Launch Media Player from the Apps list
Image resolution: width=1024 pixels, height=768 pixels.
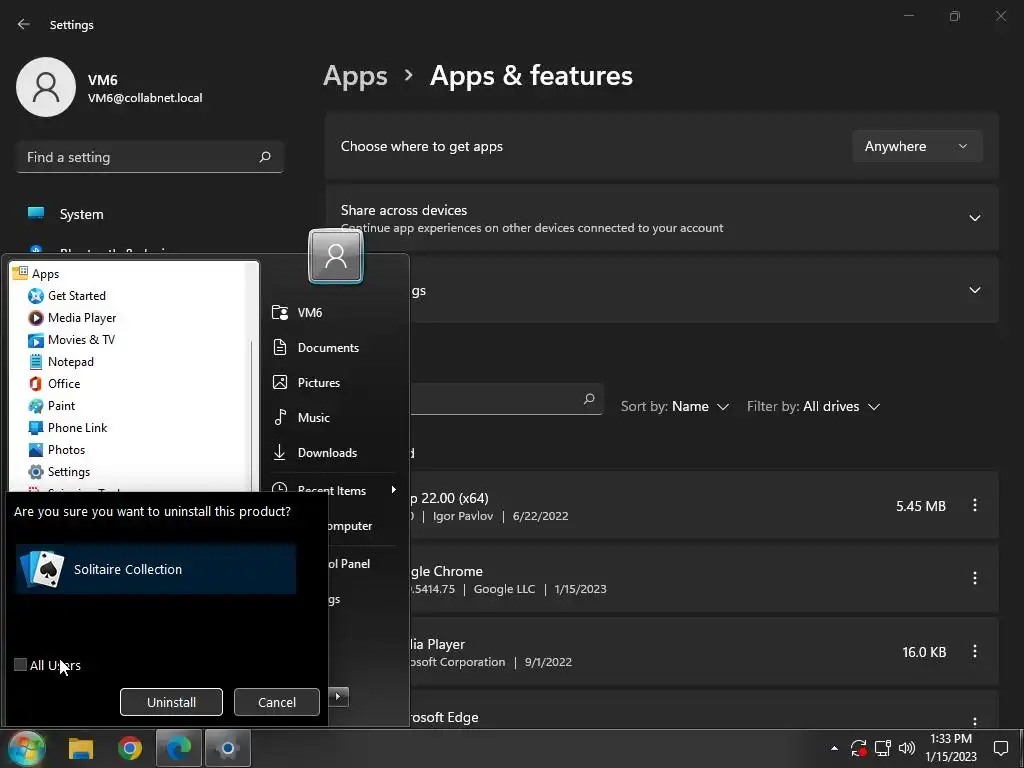click(x=82, y=318)
